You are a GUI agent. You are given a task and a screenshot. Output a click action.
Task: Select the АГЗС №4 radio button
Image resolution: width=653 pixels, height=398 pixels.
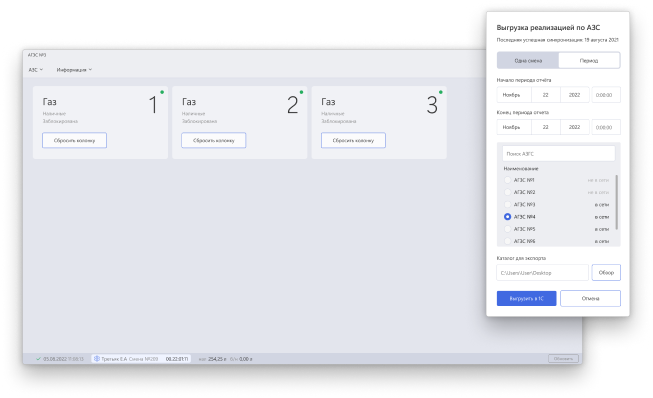tap(507, 216)
